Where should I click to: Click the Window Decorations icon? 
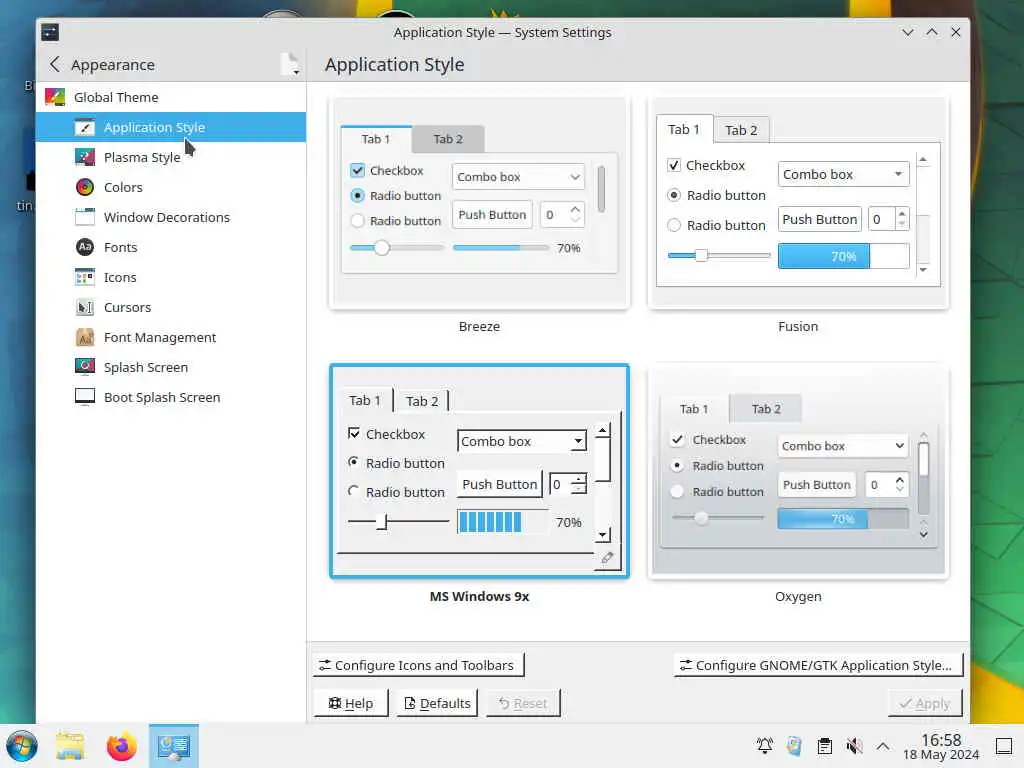tap(84, 217)
